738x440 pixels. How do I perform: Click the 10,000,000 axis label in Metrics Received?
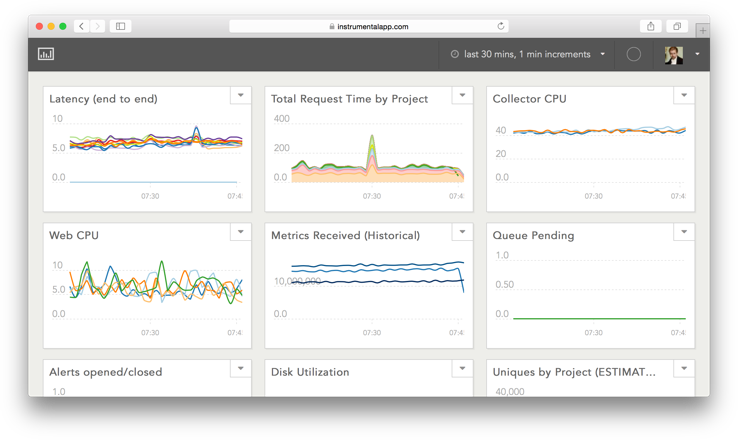tap(297, 281)
